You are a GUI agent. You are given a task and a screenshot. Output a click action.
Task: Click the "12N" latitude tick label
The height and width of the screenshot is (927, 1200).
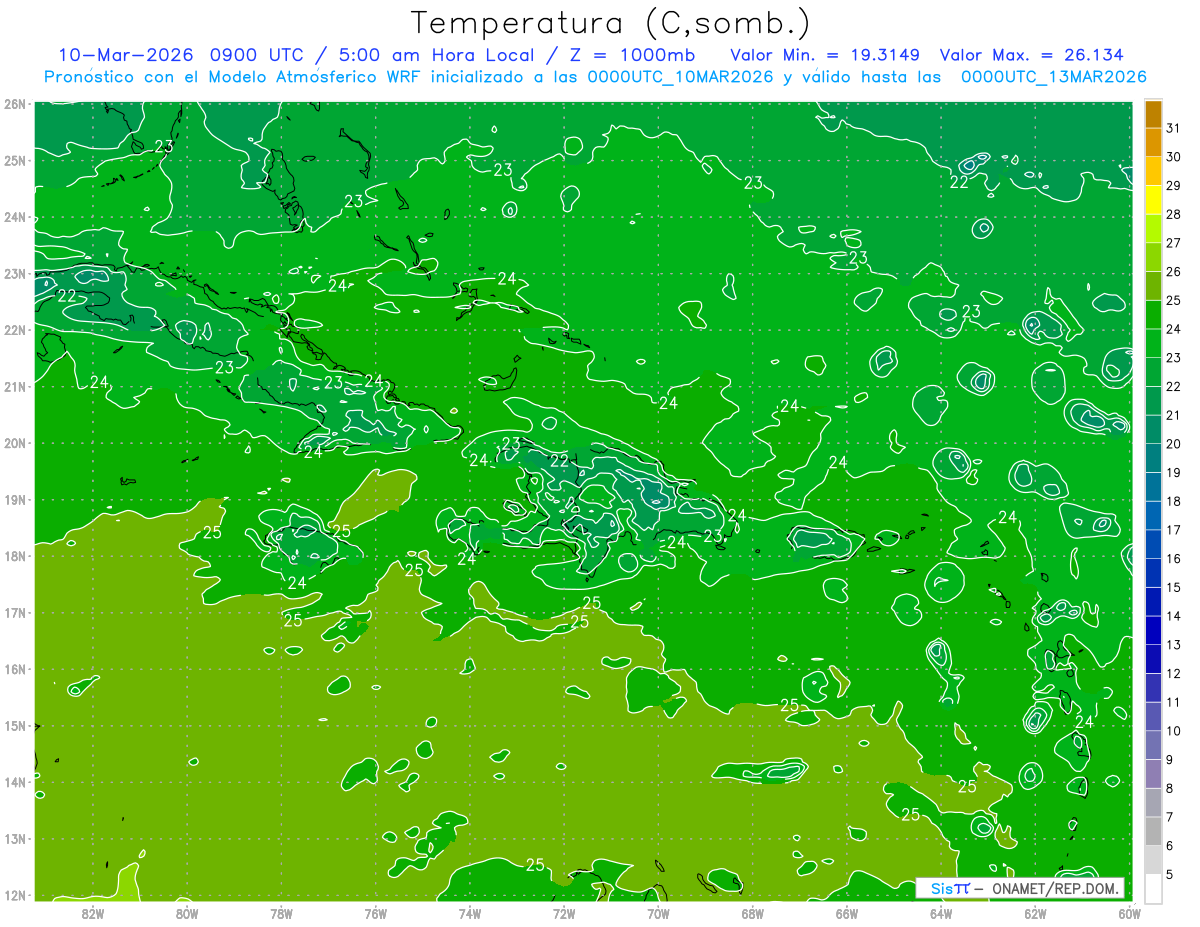(x=14, y=895)
